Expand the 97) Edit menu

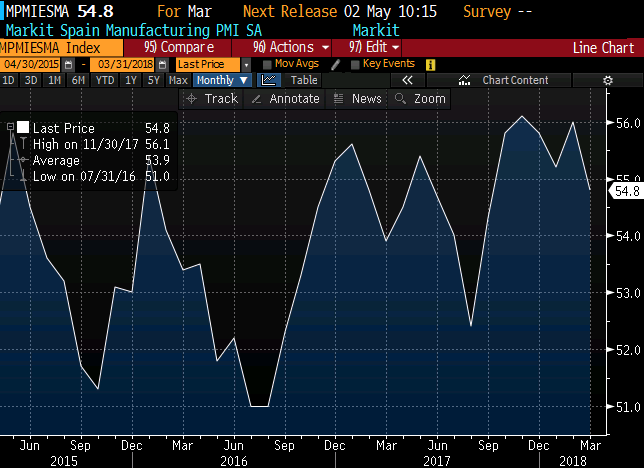pos(368,47)
